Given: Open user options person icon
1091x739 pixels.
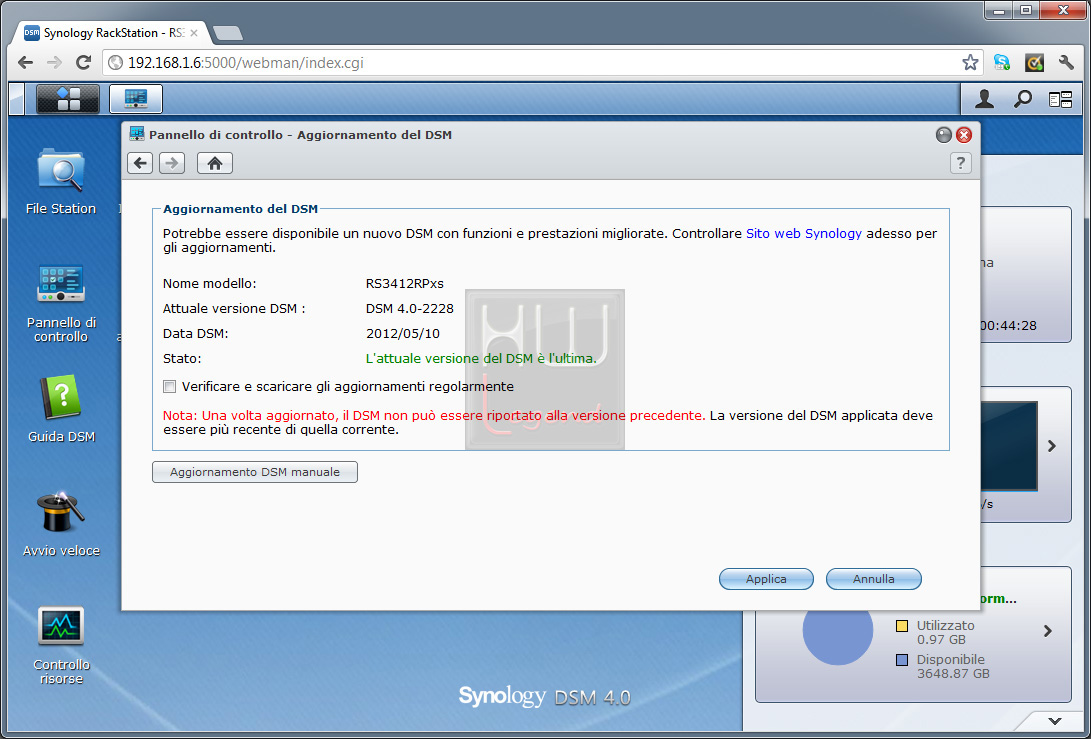Looking at the screenshot, I should 984,100.
